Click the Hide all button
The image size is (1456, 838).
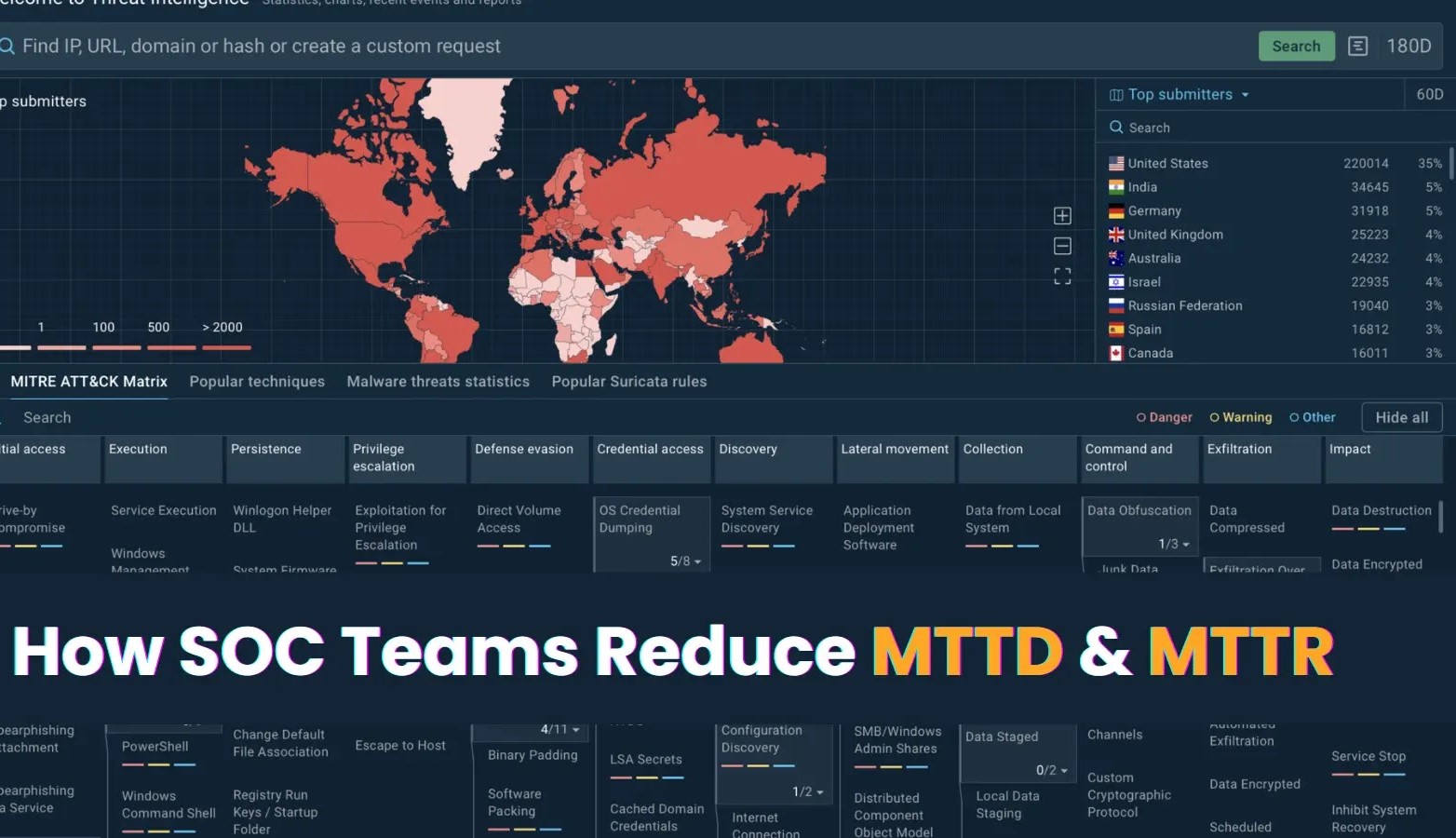click(x=1401, y=417)
